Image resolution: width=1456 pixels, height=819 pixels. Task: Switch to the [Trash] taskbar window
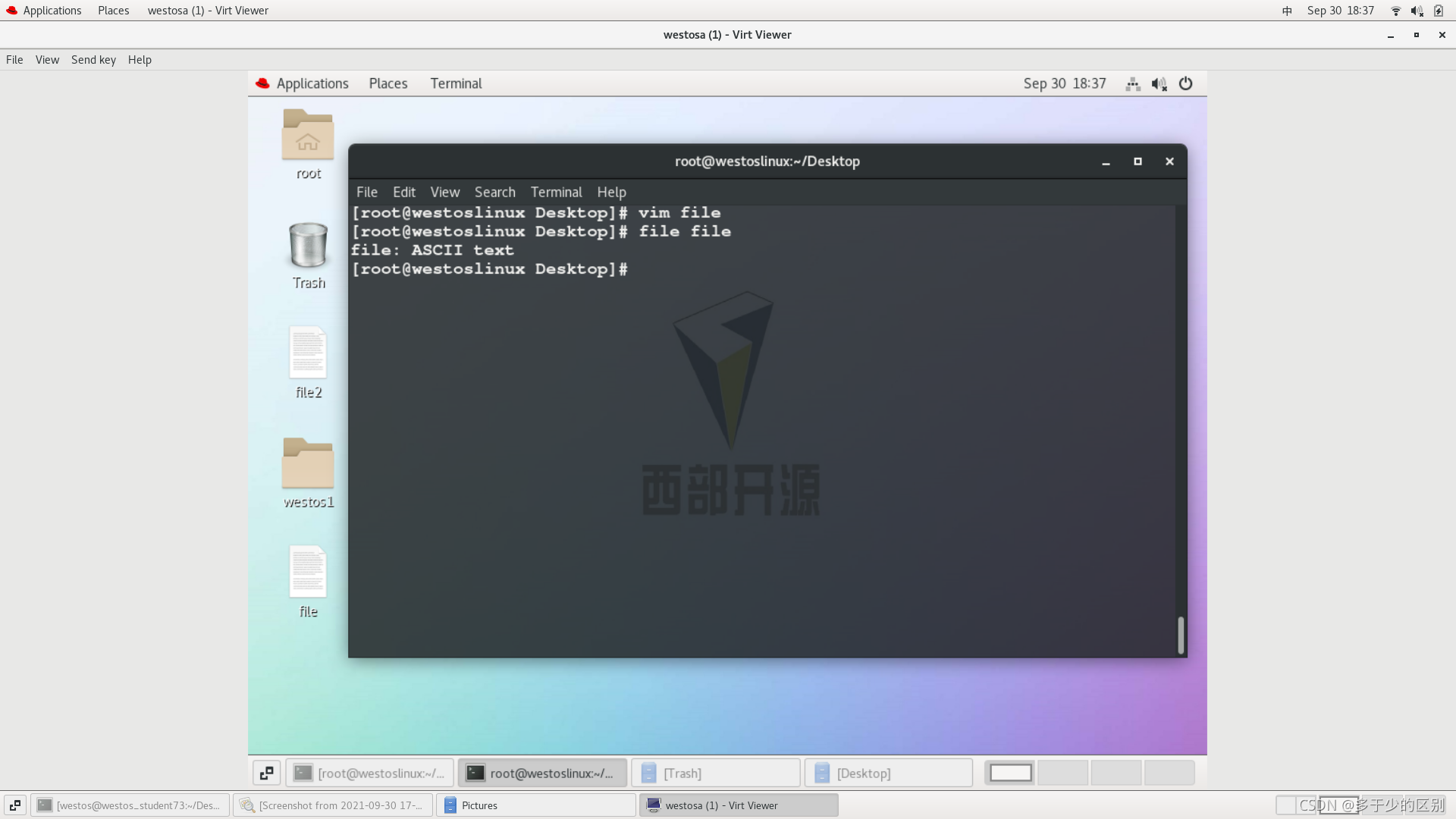716,773
